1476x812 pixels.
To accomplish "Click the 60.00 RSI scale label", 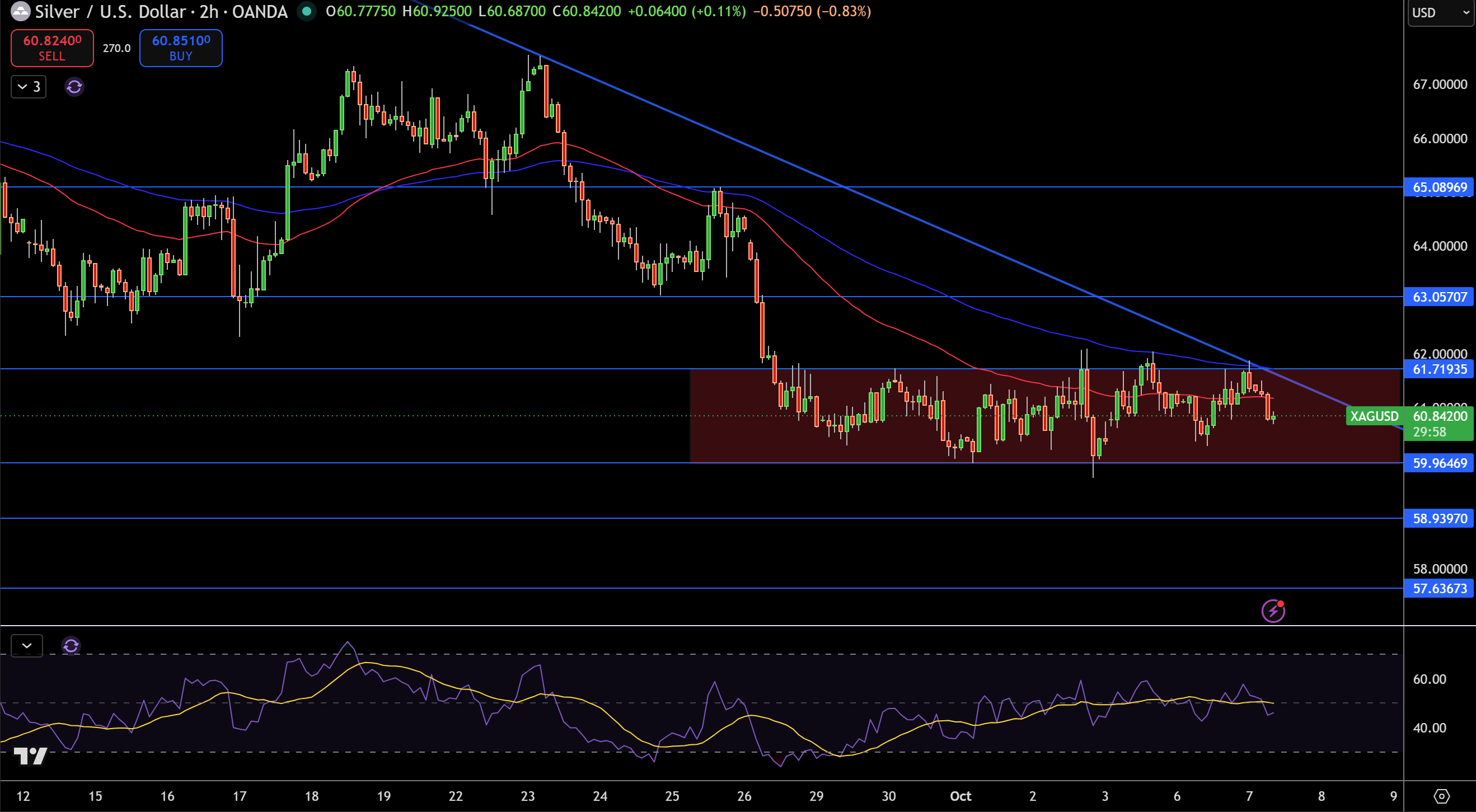I will (1430, 679).
